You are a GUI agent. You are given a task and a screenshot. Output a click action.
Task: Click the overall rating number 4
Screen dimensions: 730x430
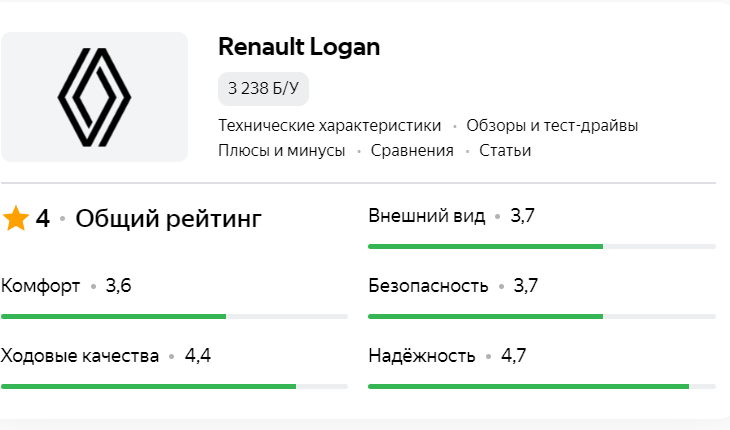[x=43, y=218]
